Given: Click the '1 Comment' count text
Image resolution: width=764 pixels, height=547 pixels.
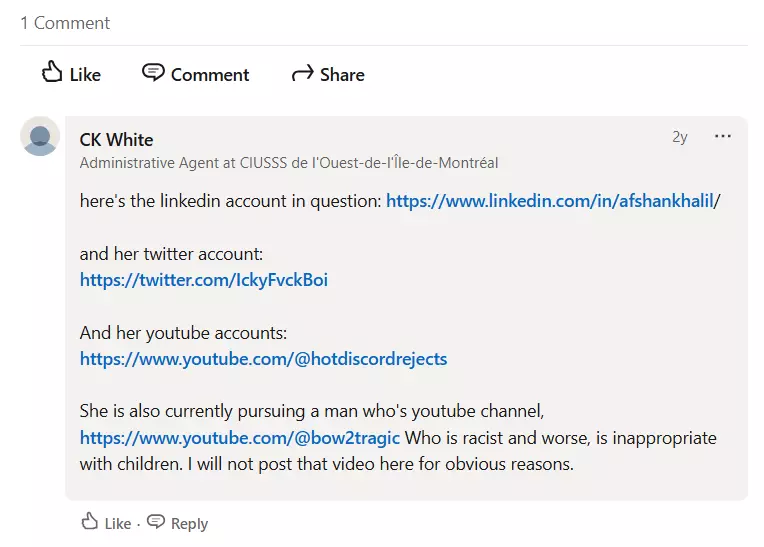Looking at the screenshot, I should coord(65,23).
